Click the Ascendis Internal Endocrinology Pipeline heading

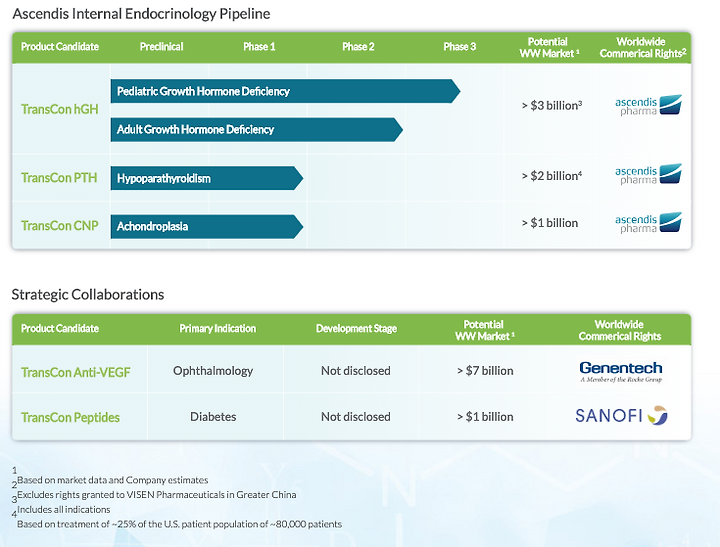tap(141, 14)
